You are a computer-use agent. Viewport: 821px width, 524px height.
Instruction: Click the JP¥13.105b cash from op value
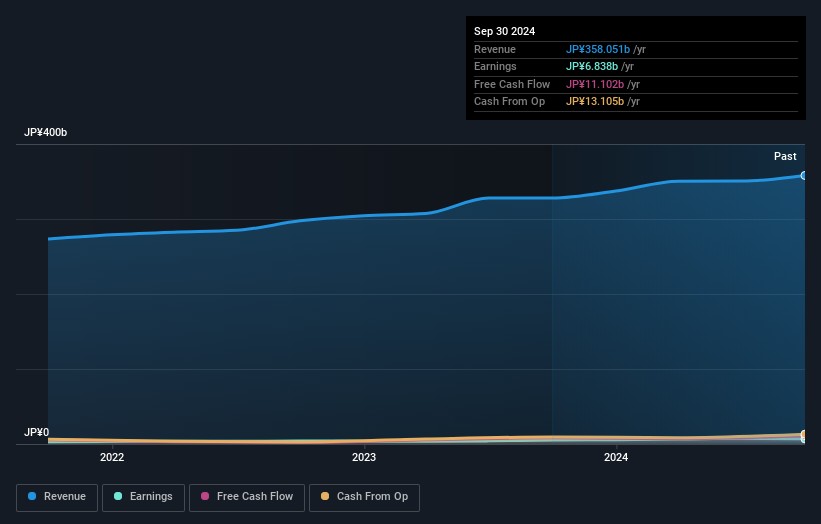point(596,102)
